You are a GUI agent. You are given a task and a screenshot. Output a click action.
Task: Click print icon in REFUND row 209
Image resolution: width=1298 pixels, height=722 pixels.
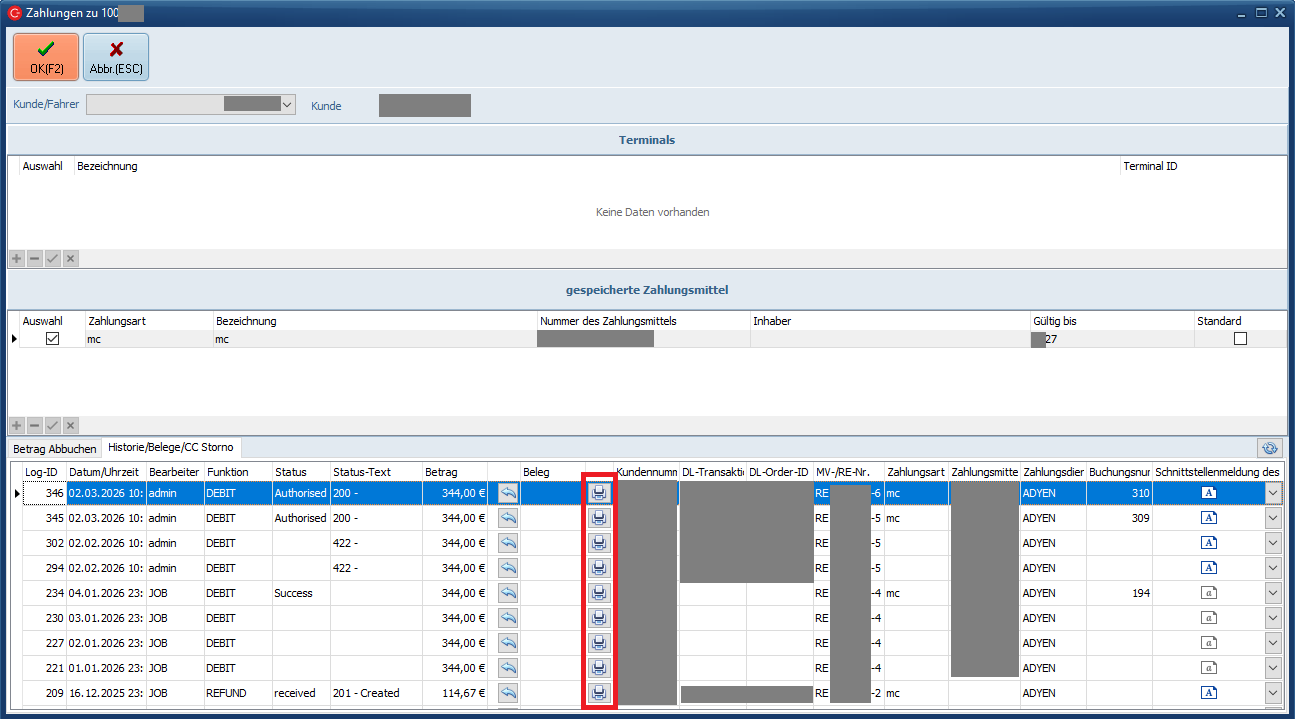click(598, 693)
